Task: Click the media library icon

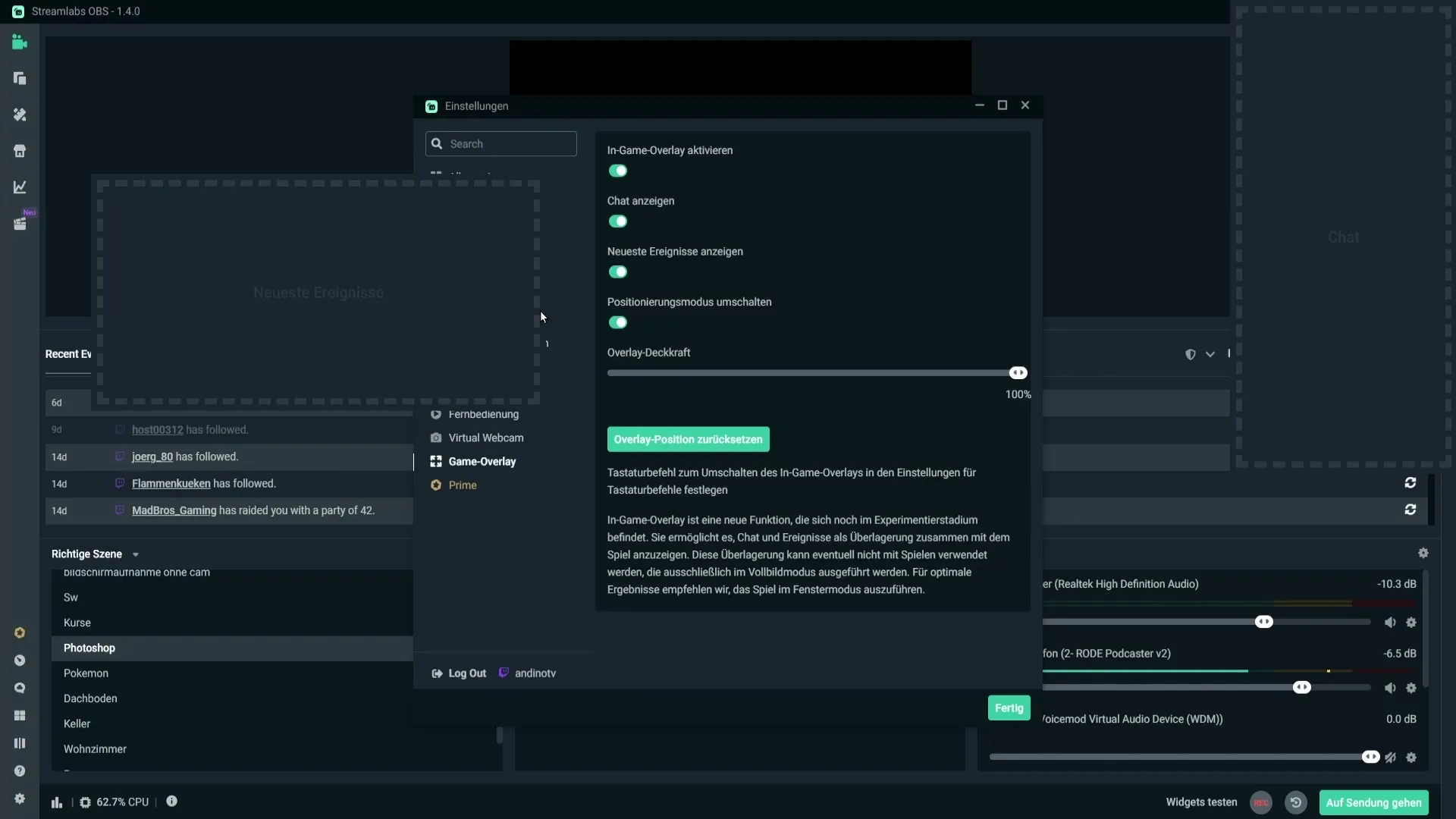Action: point(19,222)
